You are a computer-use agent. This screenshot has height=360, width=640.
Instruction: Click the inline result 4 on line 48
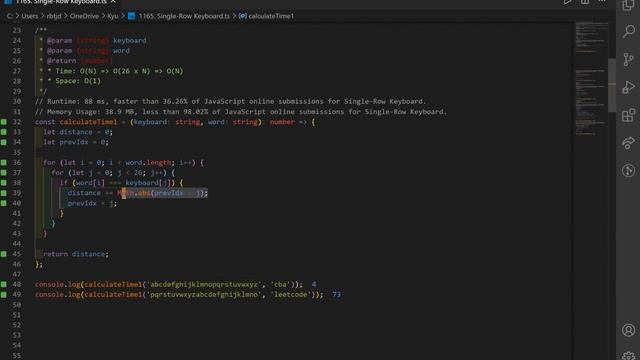[x=313, y=284]
